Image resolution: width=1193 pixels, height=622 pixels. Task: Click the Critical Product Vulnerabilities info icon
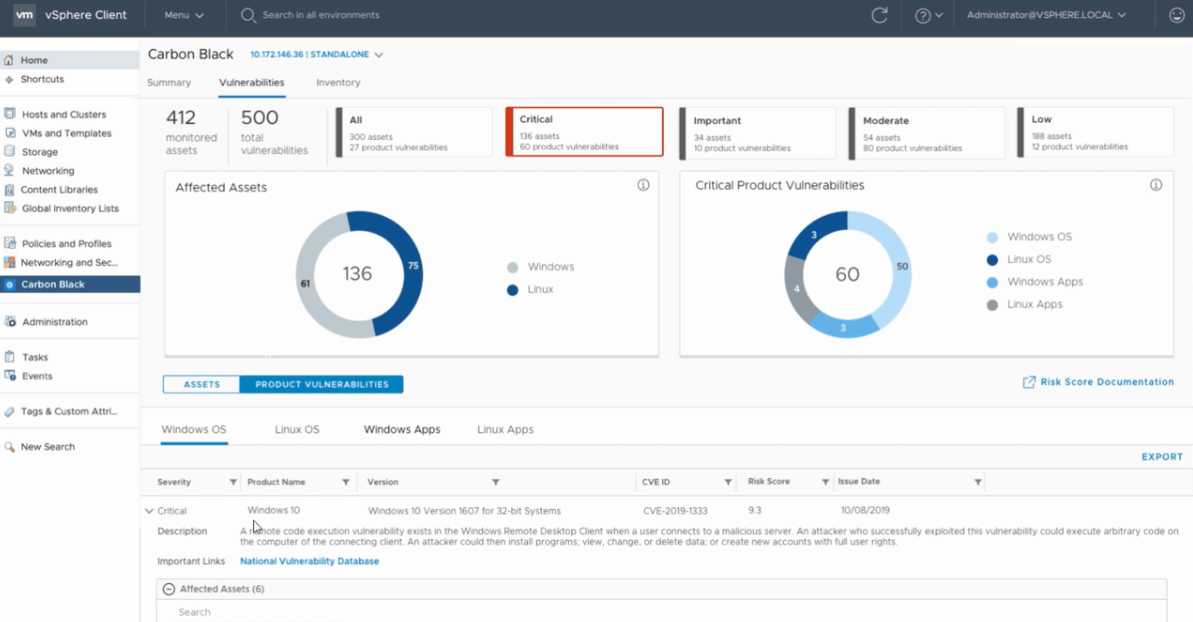click(1156, 185)
